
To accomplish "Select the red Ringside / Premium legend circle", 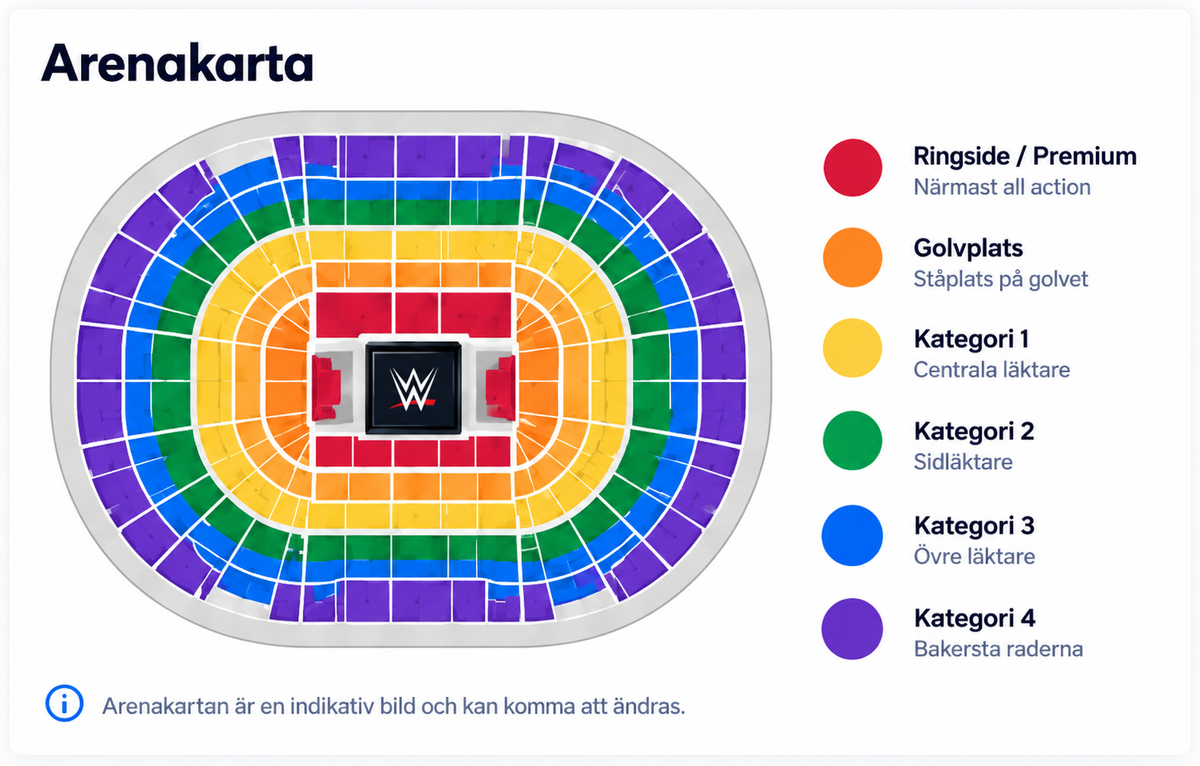I will [x=852, y=167].
